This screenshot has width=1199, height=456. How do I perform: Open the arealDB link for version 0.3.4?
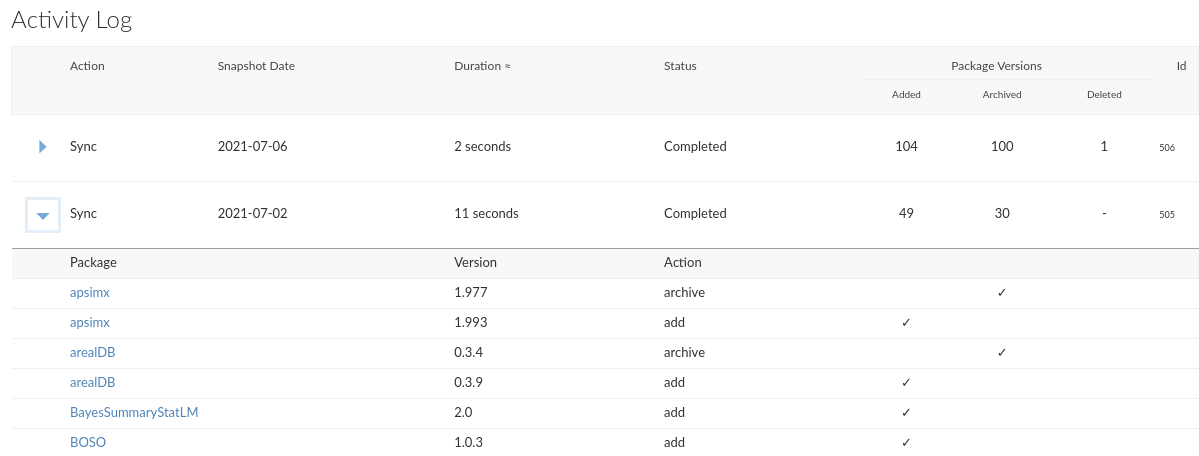pos(93,352)
